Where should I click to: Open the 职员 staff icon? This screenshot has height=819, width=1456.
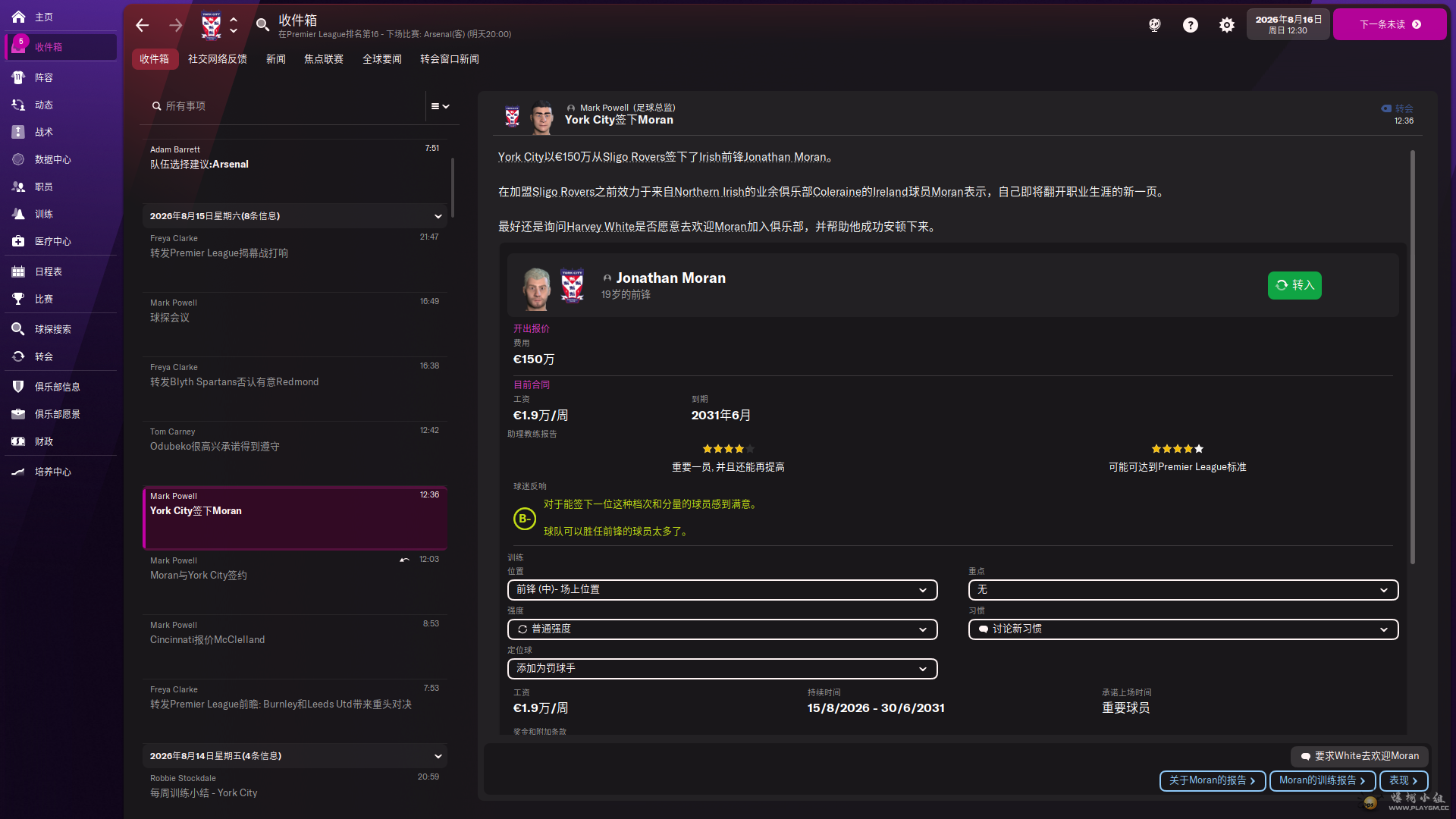(x=18, y=187)
